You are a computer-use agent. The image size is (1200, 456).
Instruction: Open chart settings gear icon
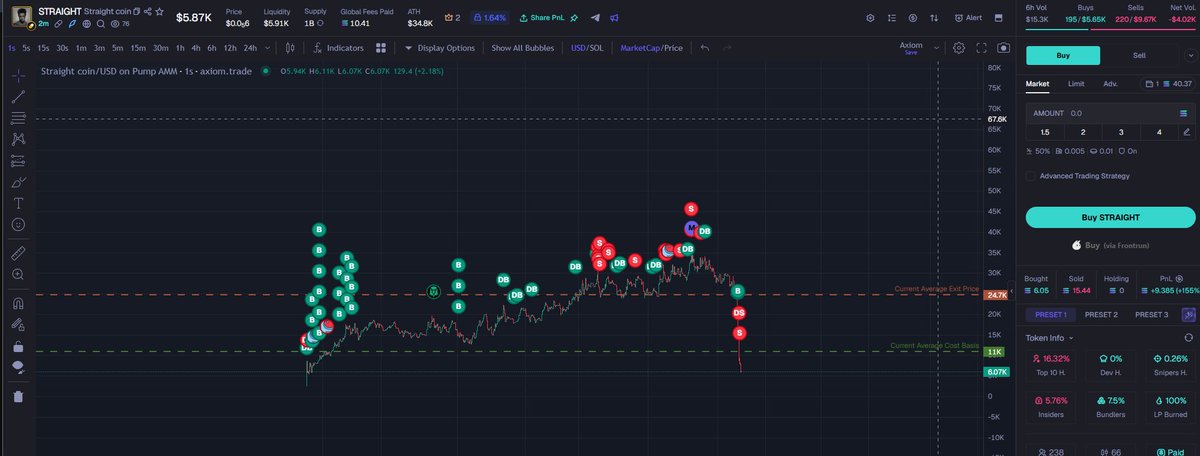pos(959,47)
